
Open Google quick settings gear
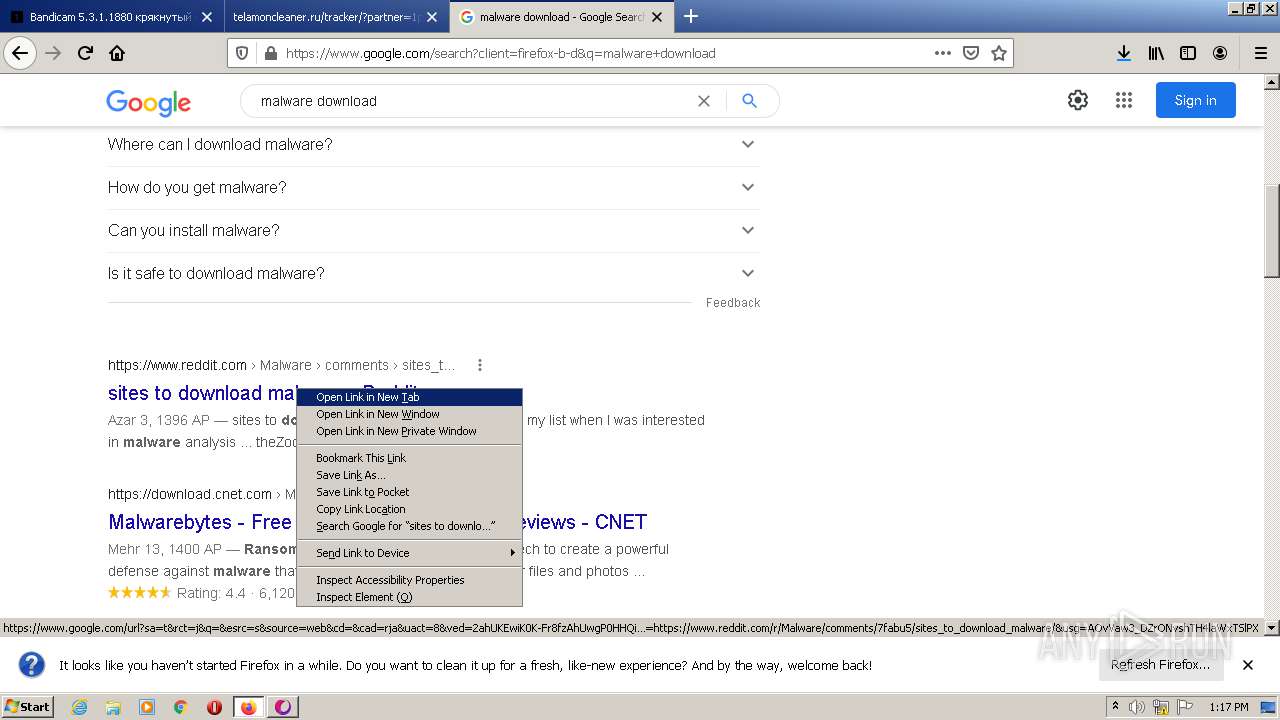click(1077, 100)
